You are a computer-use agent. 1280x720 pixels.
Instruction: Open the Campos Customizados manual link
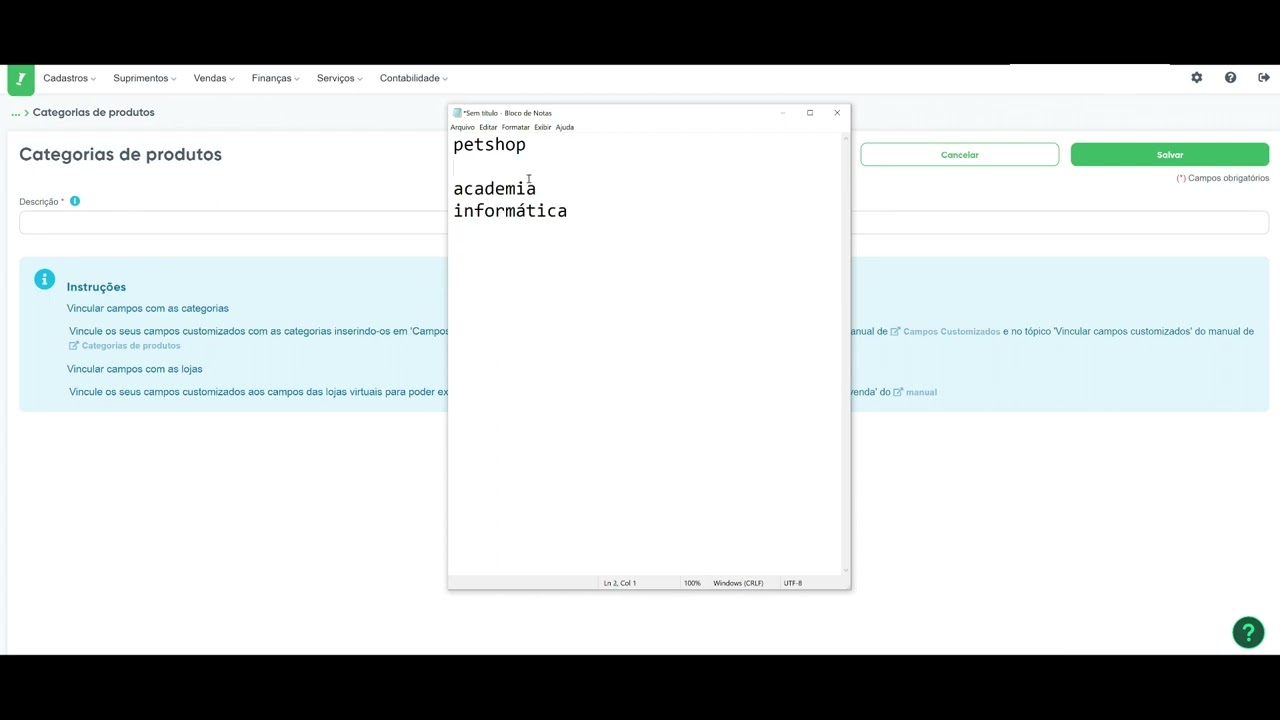click(945, 331)
